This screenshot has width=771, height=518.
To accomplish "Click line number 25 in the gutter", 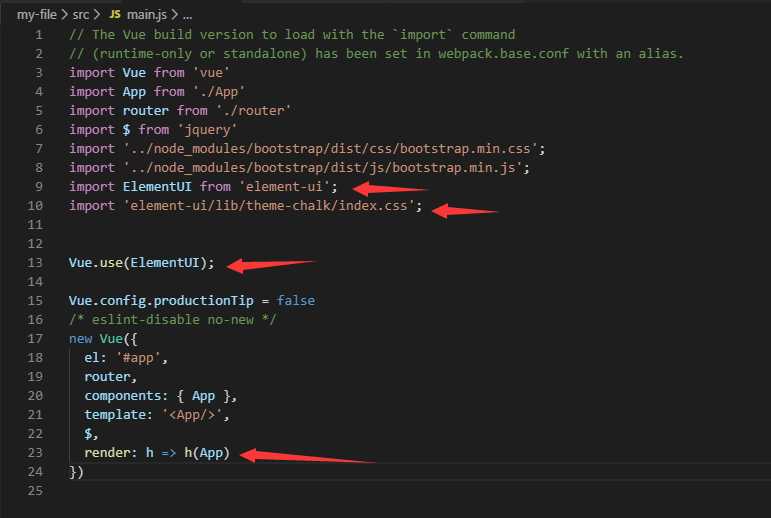I will click(x=35, y=490).
